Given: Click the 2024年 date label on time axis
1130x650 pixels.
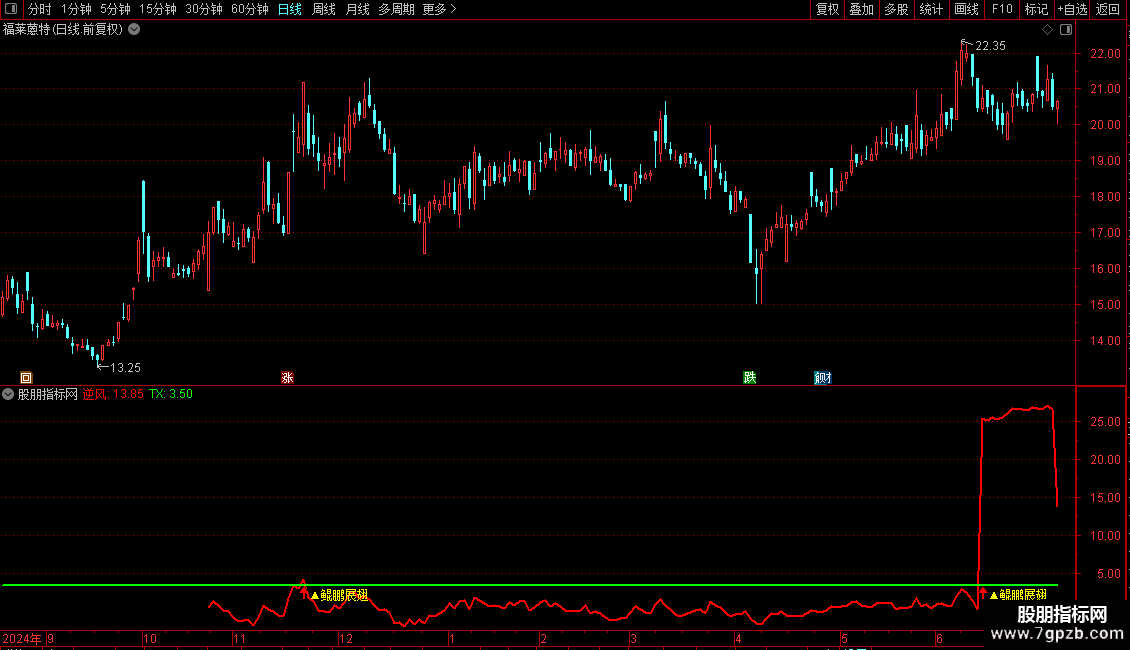Looking at the screenshot, I should [22, 638].
